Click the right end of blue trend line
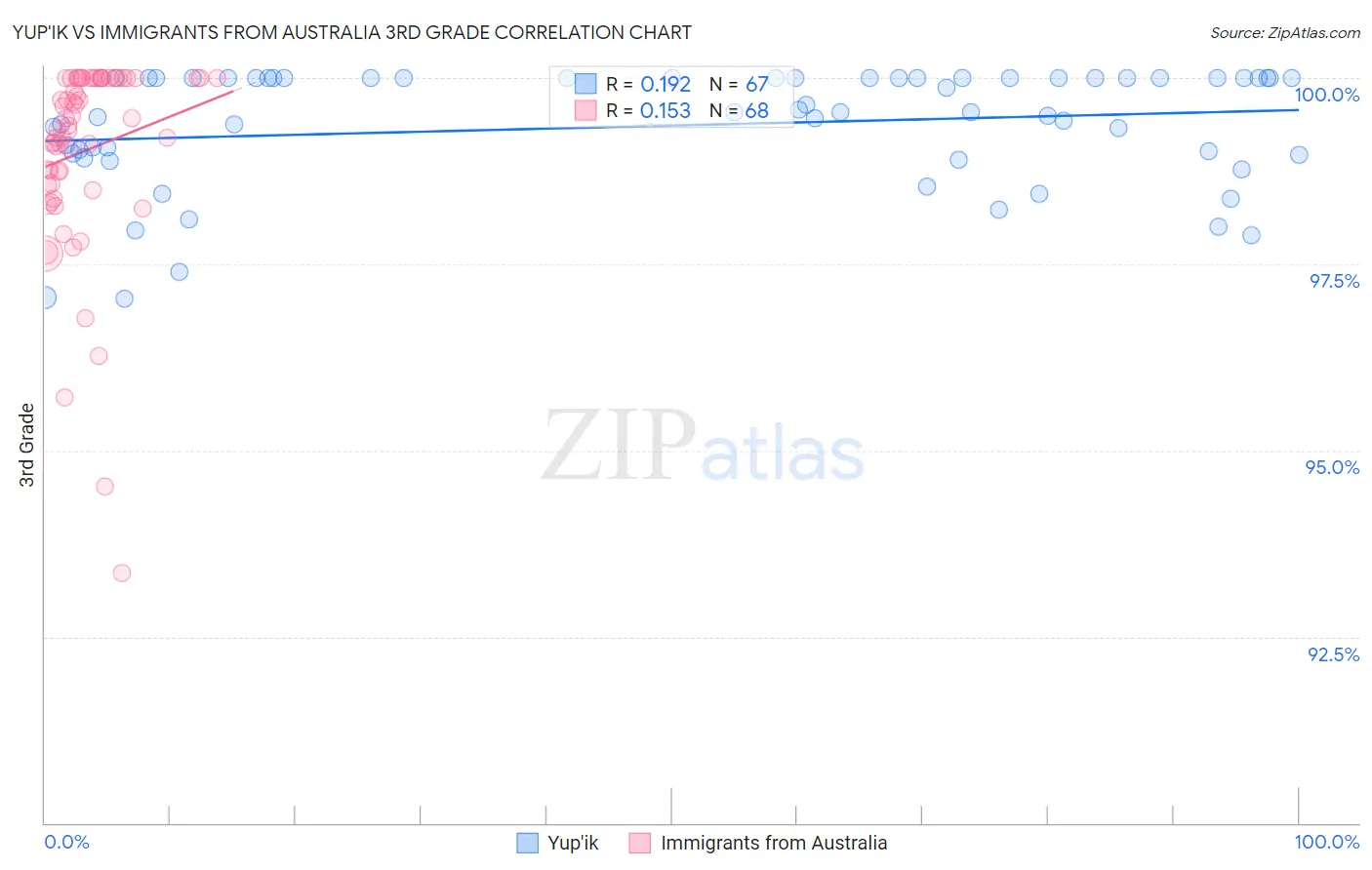This screenshot has width=1372, height=870. (x=1298, y=110)
